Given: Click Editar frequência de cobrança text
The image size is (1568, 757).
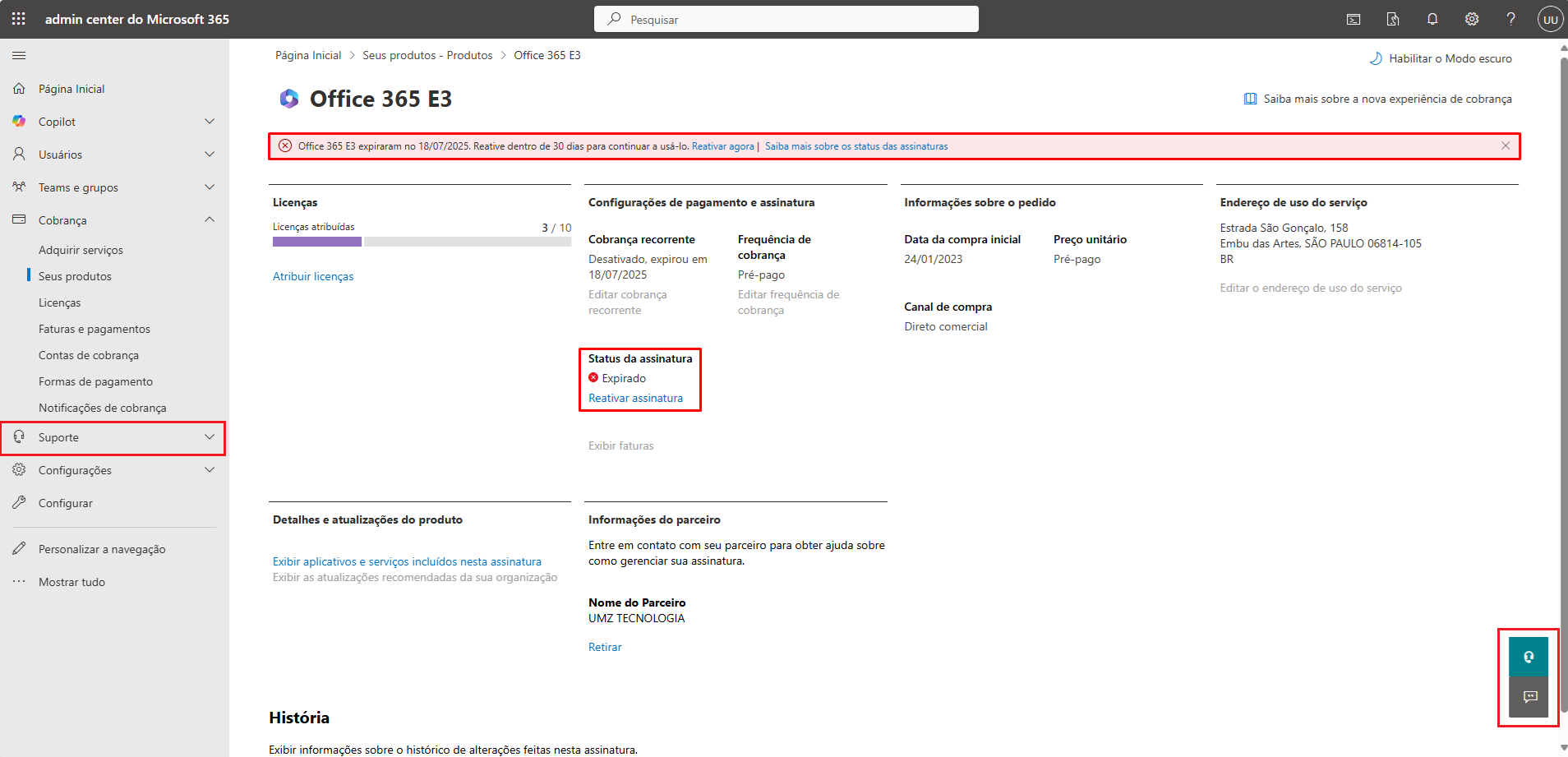Looking at the screenshot, I should click(x=788, y=302).
